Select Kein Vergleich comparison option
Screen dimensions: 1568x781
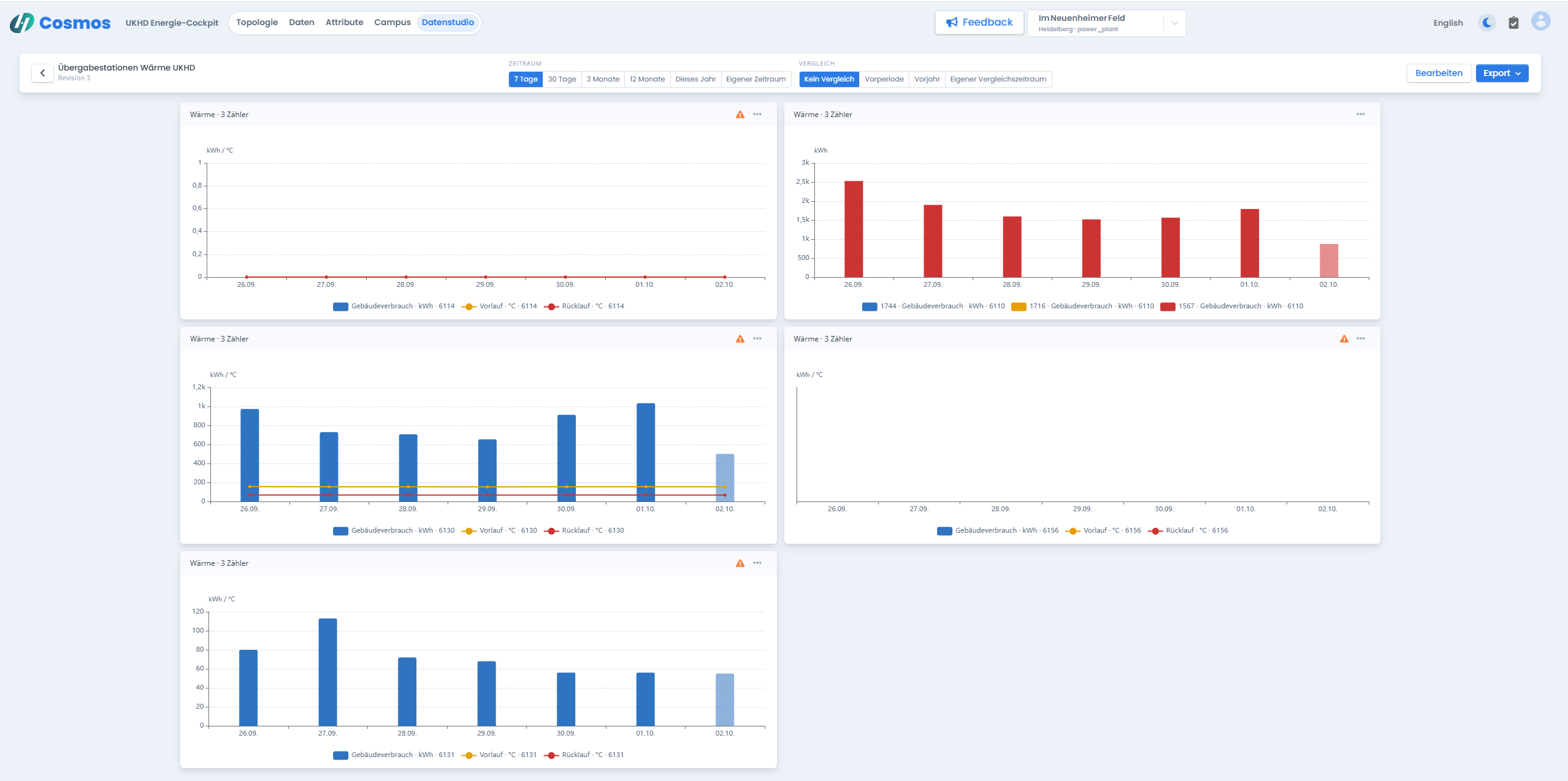[829, 79]
